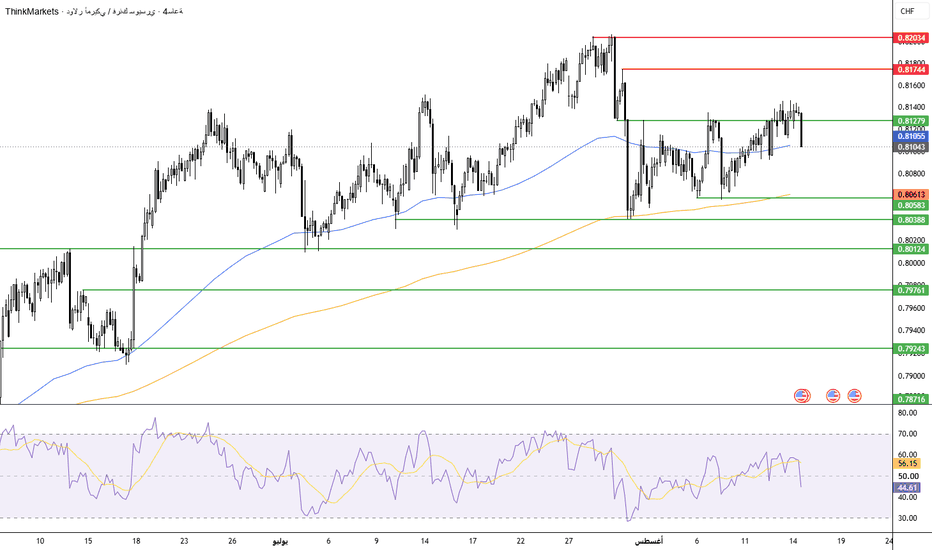Viewport: 932px width, 550px height.
Task: Click the 0.79600 price scale tick
Action: [912, 308]
